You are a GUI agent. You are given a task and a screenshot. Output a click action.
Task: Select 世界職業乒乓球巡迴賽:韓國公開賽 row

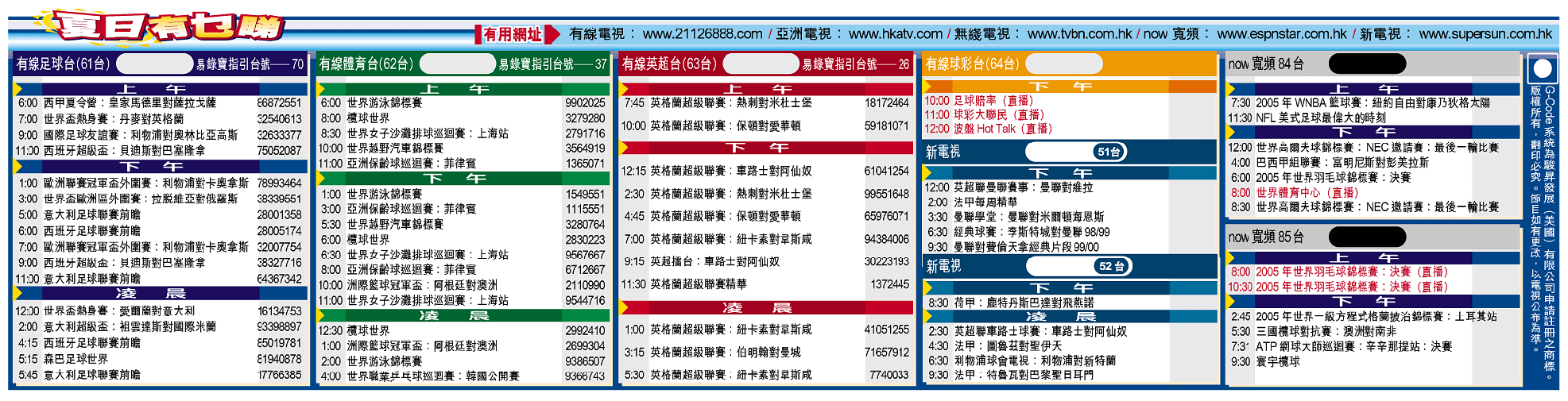point(463,376)
